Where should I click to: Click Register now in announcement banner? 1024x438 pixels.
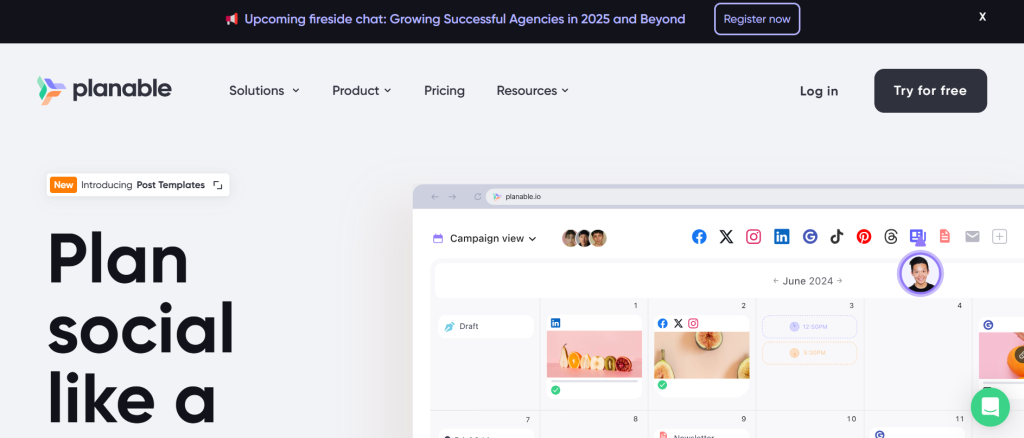click(757, 19)
